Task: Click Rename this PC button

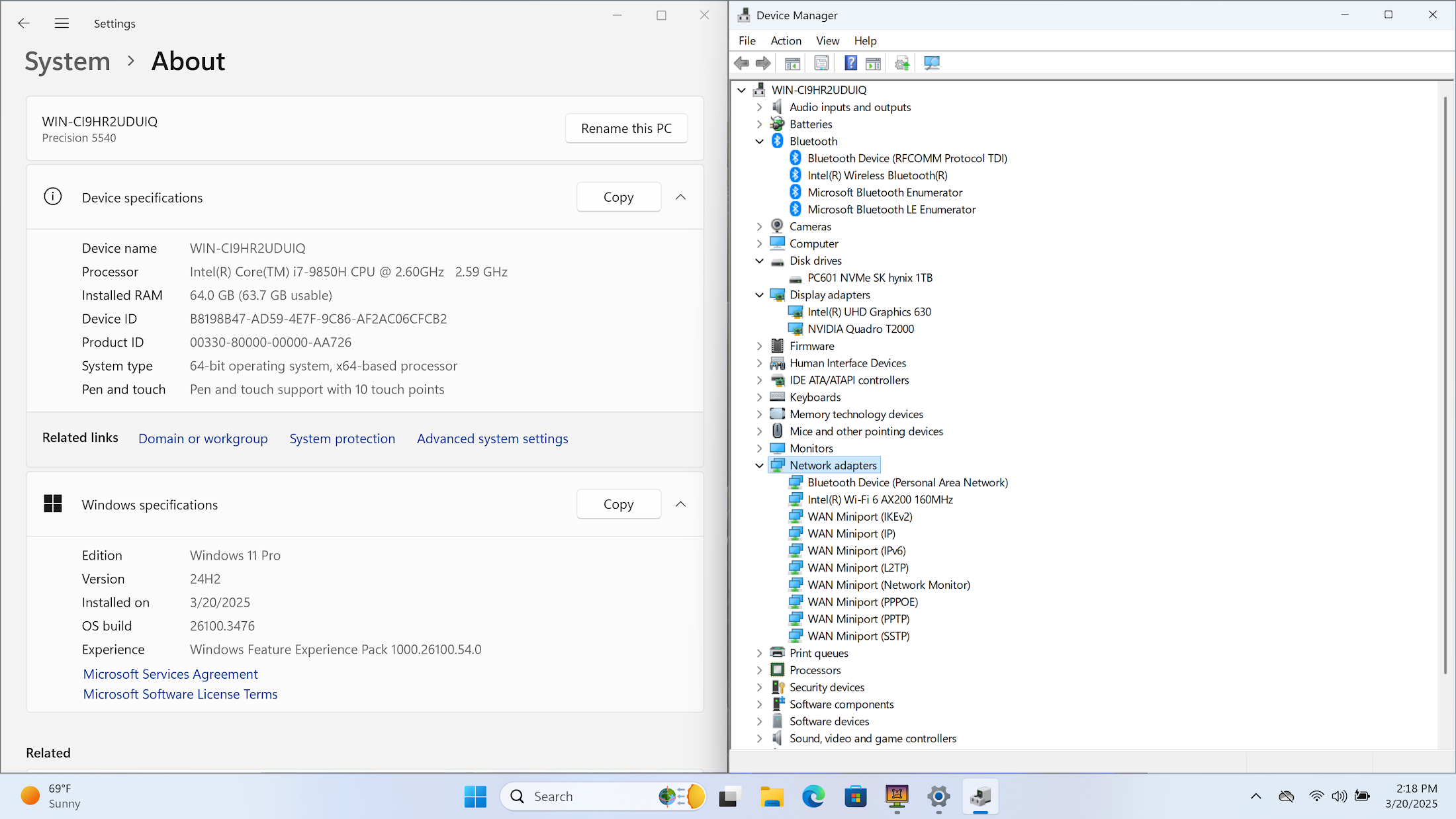Action: (626, 128)
